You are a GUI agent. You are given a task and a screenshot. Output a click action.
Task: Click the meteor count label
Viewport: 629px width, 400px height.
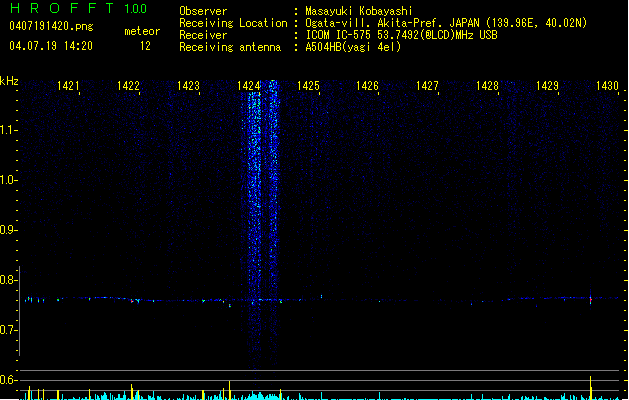142,31
